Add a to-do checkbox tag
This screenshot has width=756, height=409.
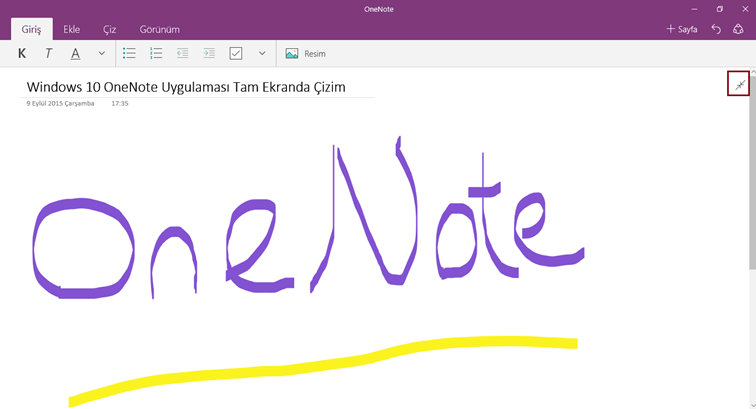(236, 54)
